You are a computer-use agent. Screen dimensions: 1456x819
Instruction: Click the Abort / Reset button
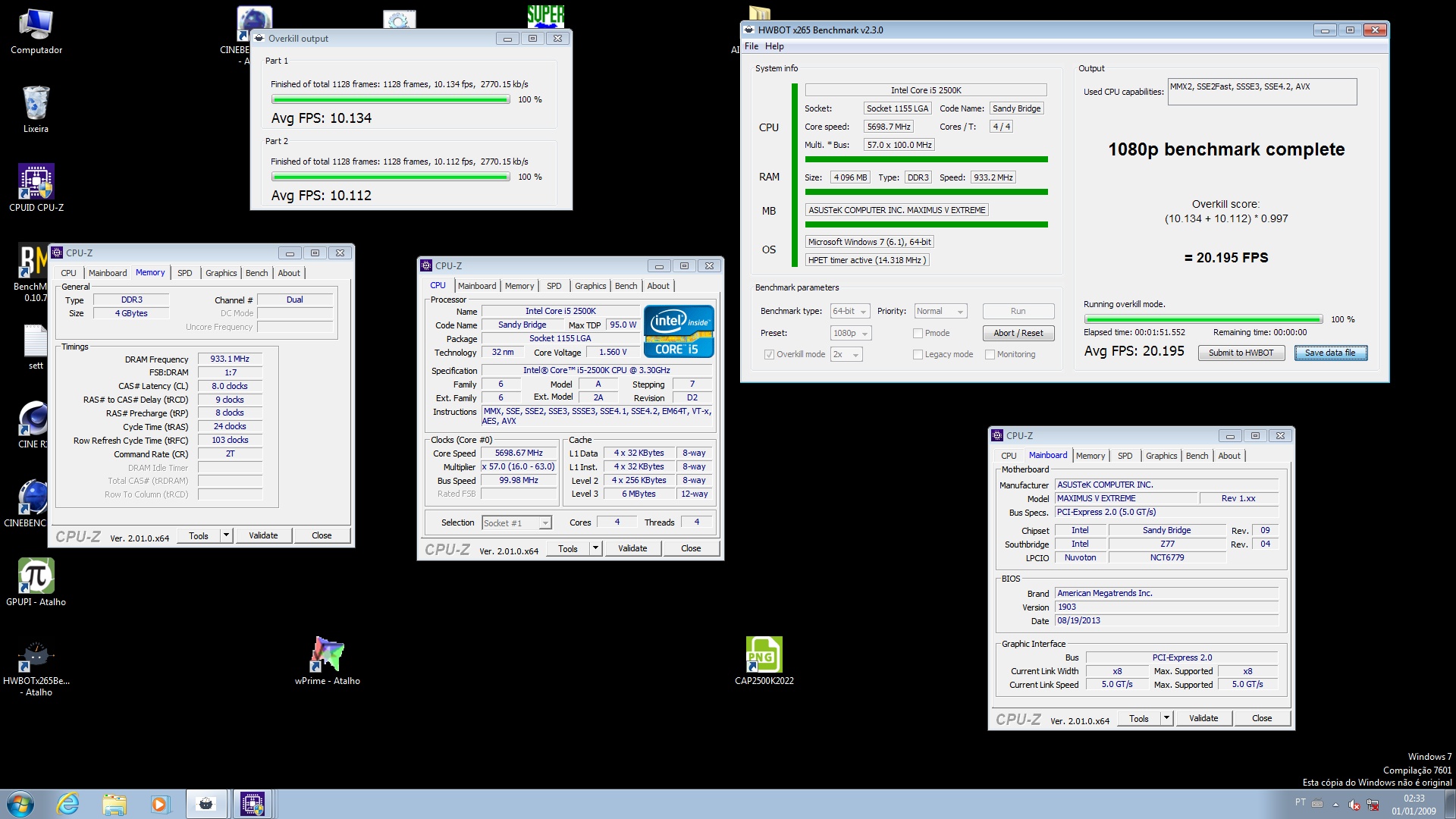click(x=1018, y=333)
